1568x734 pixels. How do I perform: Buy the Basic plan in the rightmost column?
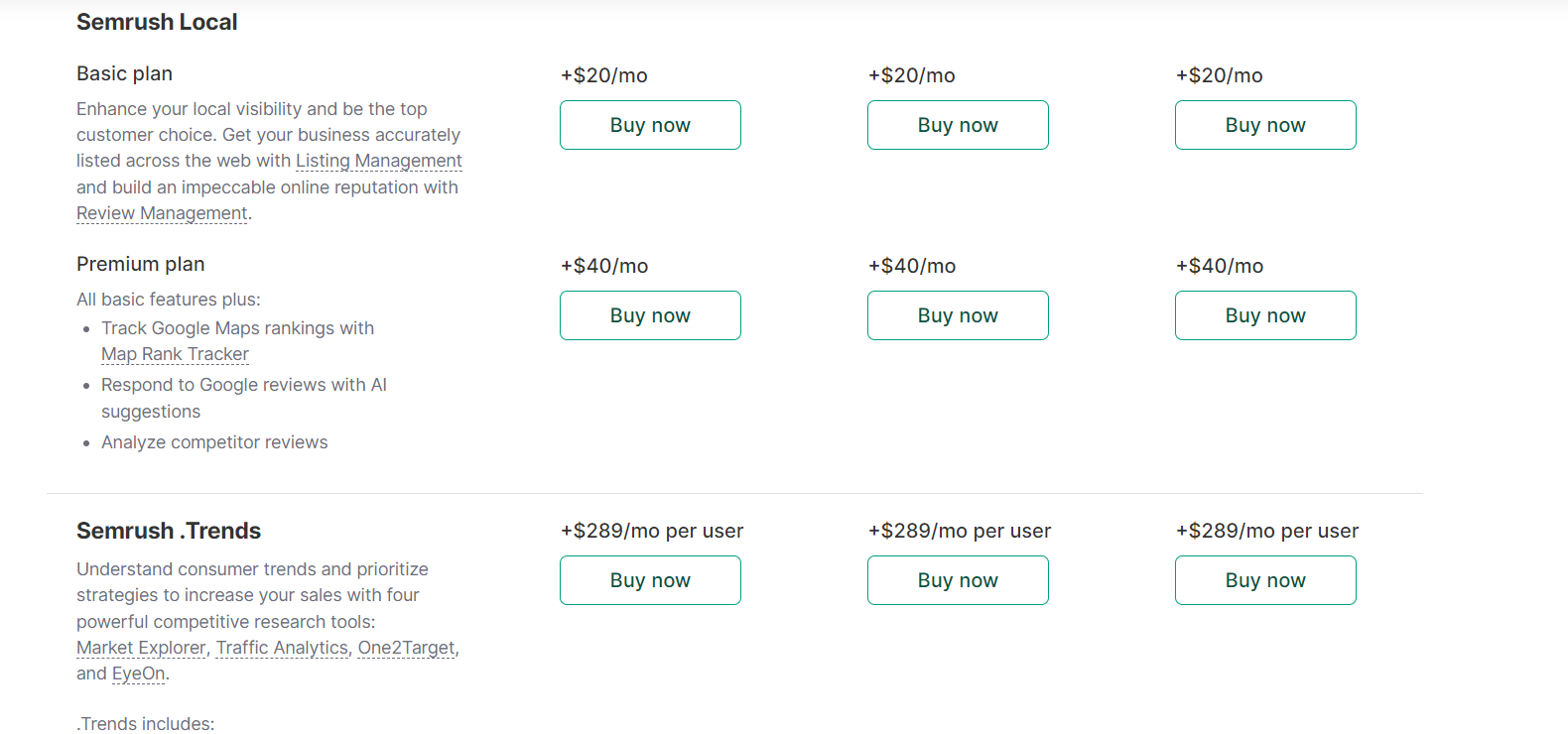[1265, 125]
